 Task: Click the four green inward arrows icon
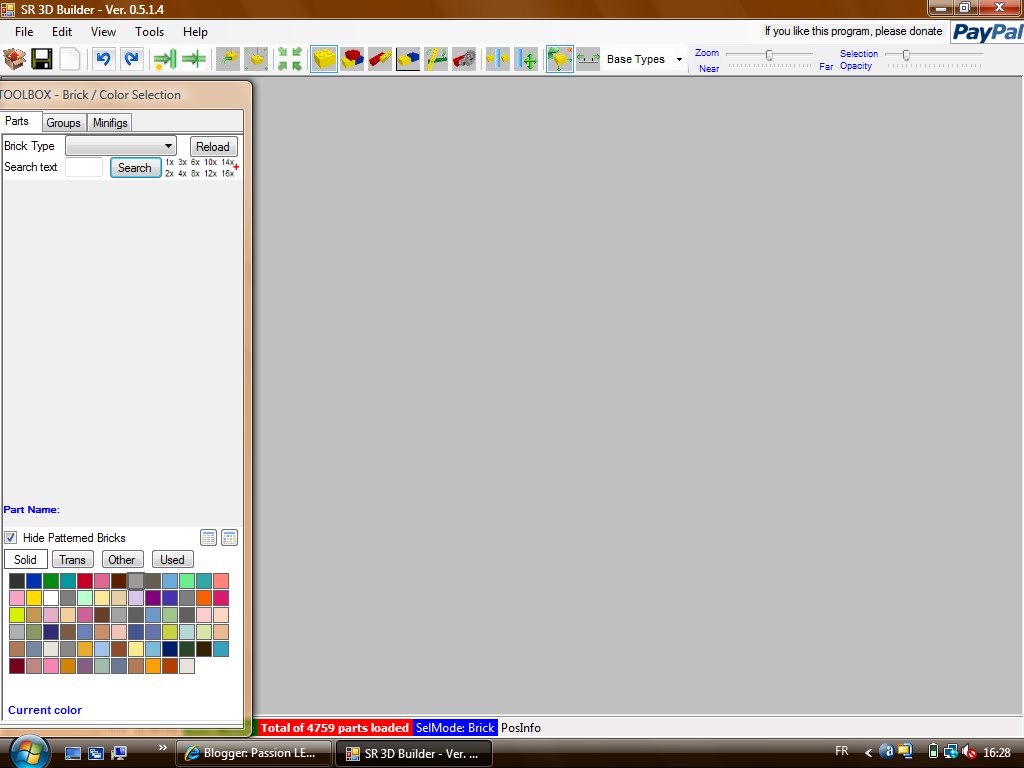[289, 59]
